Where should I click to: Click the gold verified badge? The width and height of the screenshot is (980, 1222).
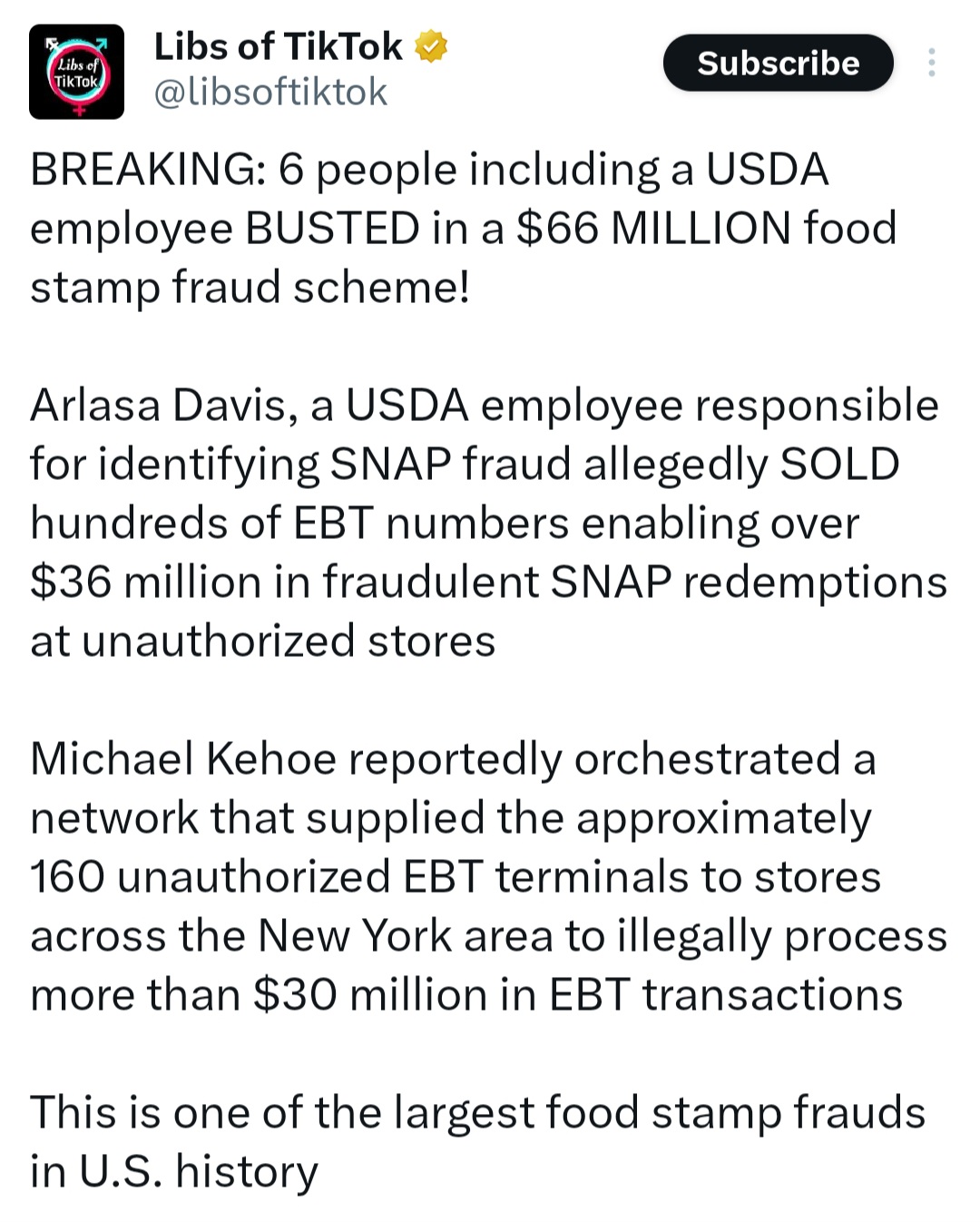click(x=431, y=46)
